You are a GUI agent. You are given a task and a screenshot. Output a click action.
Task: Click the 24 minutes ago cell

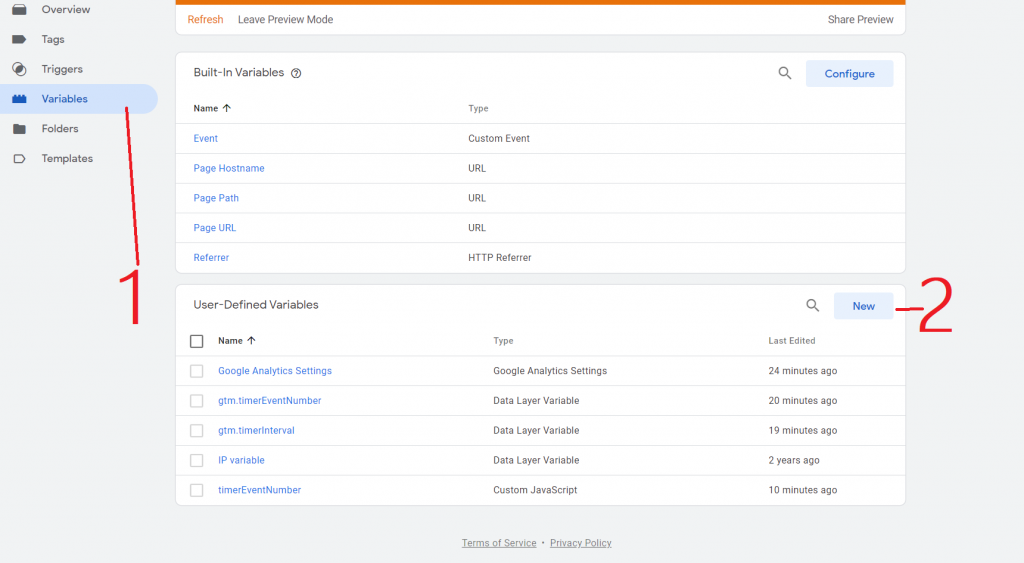pos(803,370)
